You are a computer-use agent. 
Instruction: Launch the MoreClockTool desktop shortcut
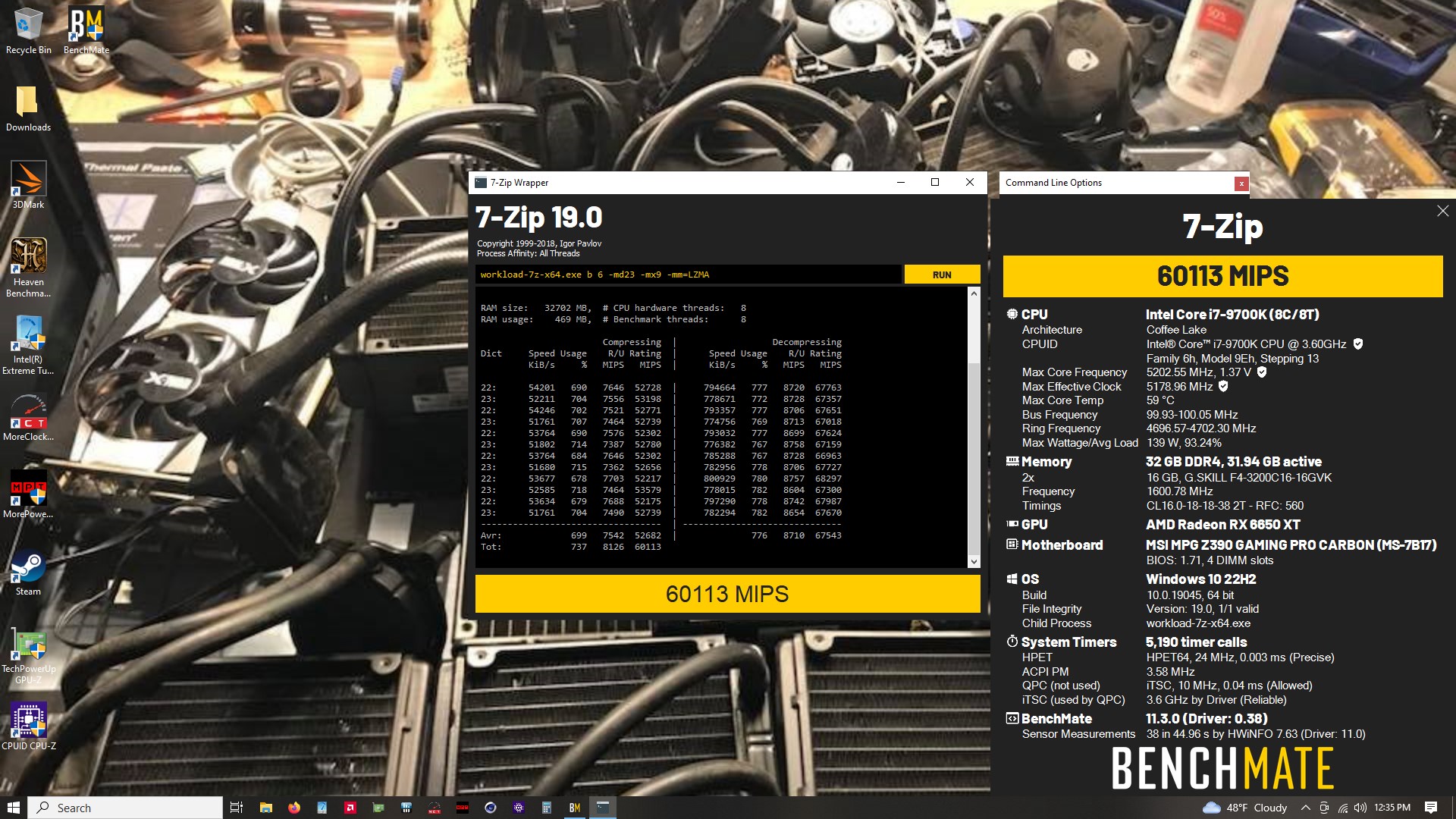[x=28, y=417]
